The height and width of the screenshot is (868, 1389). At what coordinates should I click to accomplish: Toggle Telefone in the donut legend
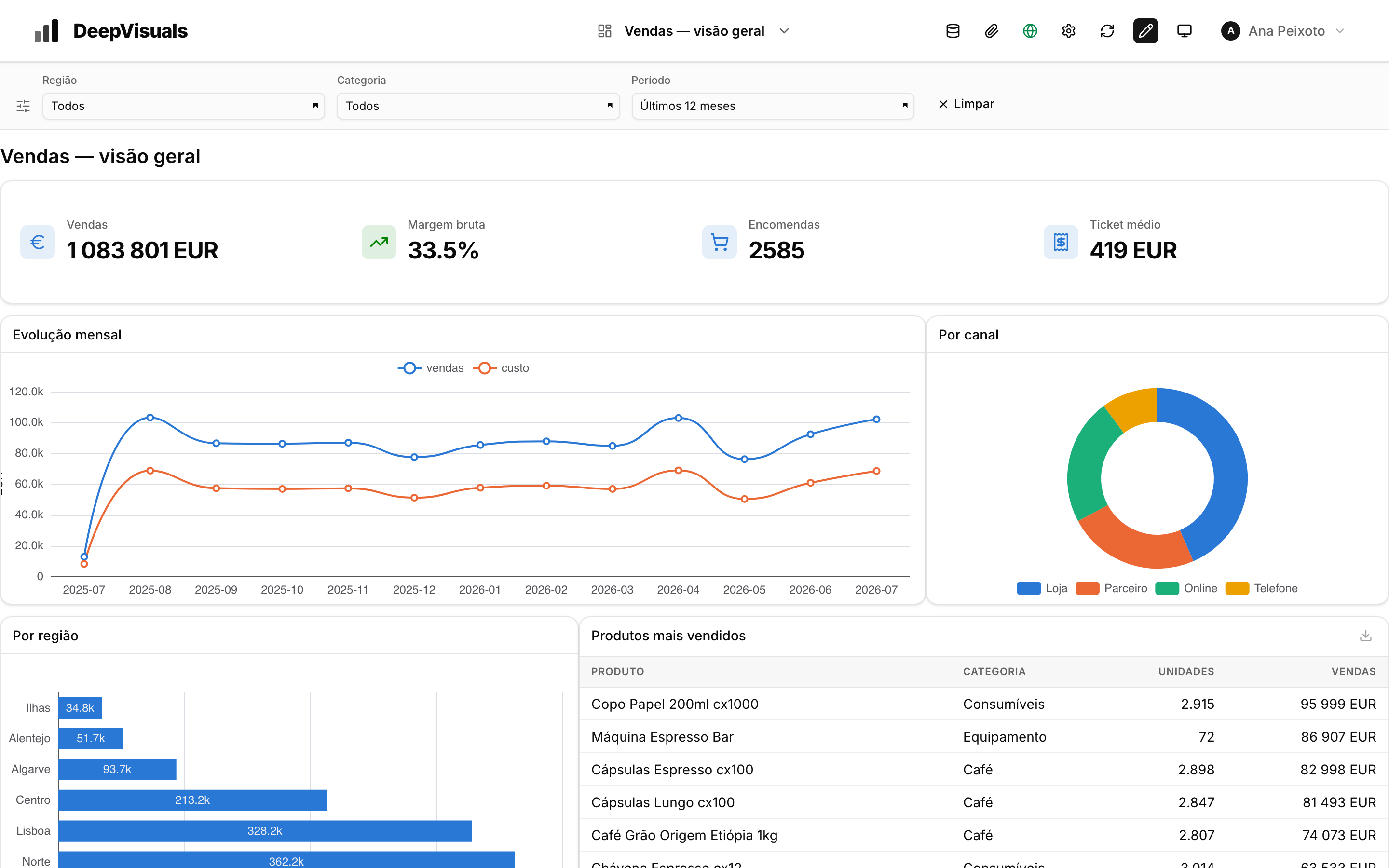tap(1261, 588)
